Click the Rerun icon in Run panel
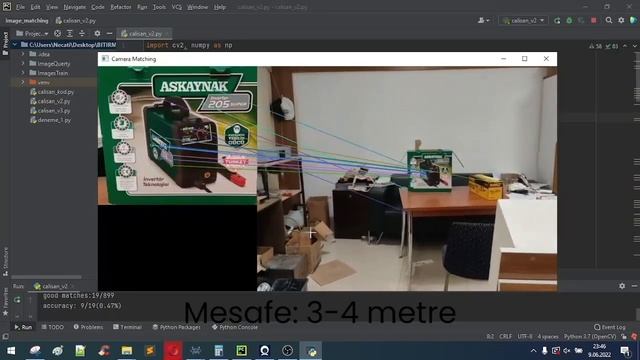640x360 pixels. [17, 300]
